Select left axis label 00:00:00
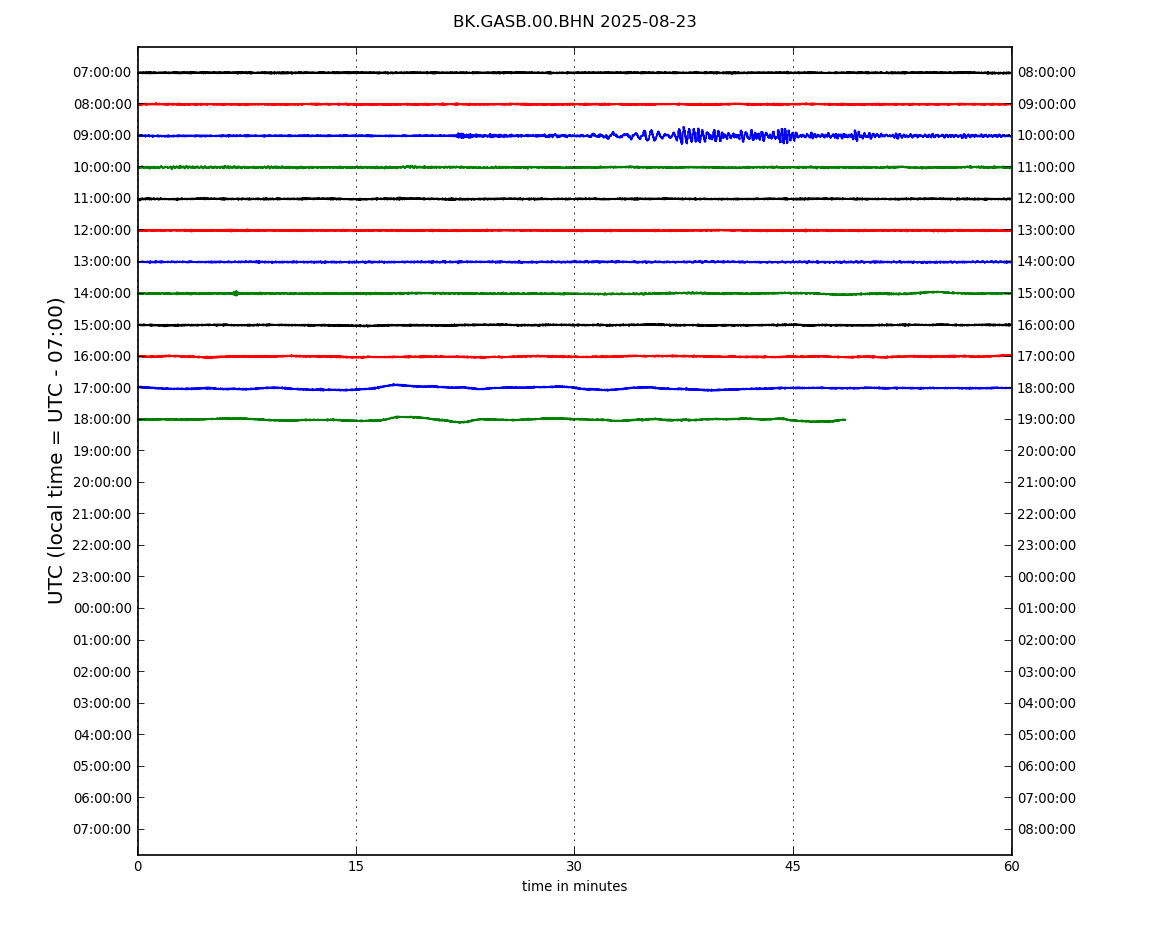Screen dimensions: 1150x950 point(103,609)
